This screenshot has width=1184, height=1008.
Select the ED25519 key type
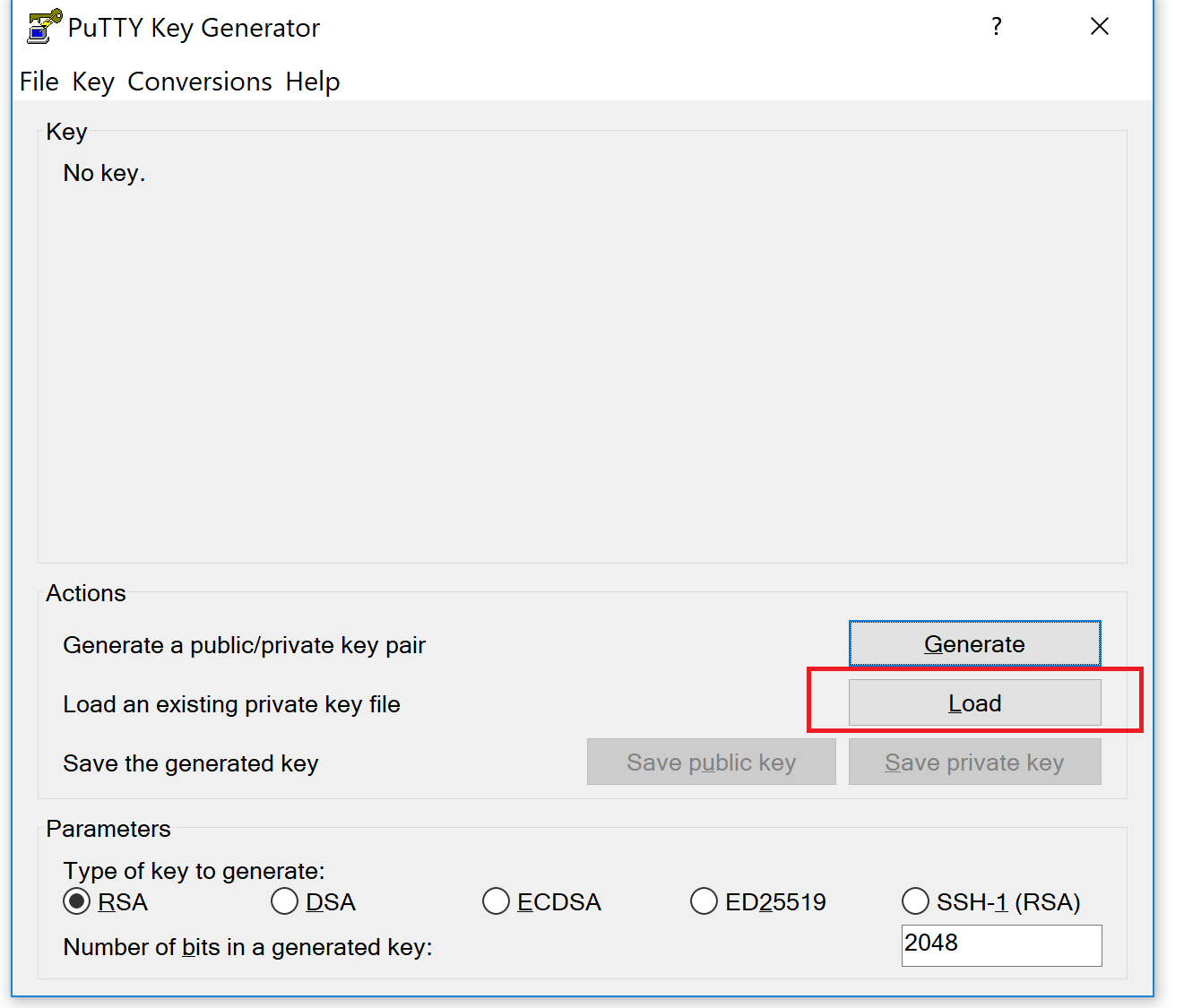pos(759,901)
